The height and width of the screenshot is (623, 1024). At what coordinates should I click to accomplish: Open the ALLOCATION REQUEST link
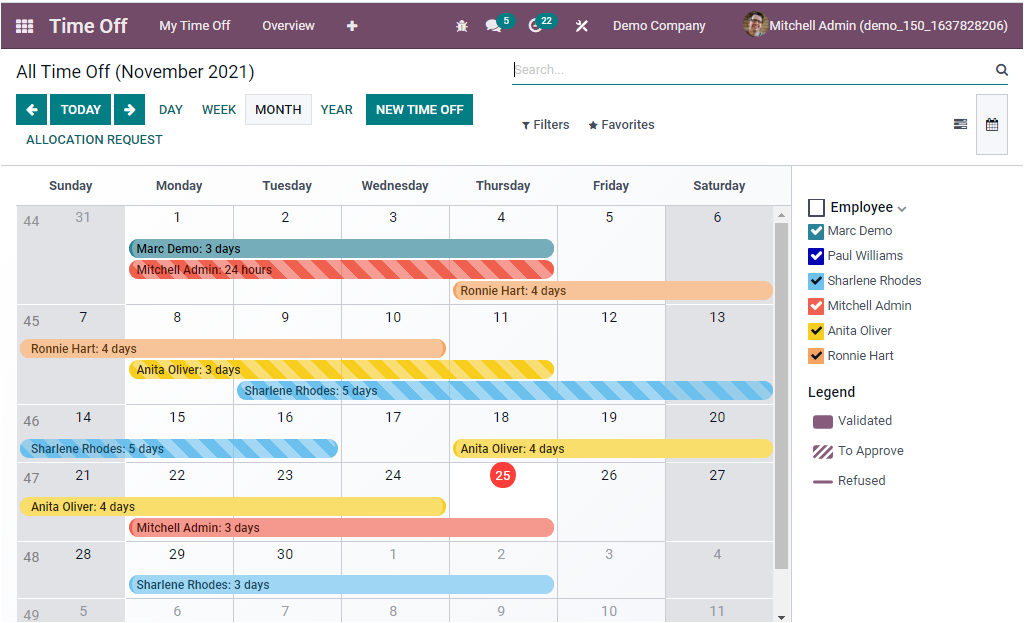[x=93, y=140]
